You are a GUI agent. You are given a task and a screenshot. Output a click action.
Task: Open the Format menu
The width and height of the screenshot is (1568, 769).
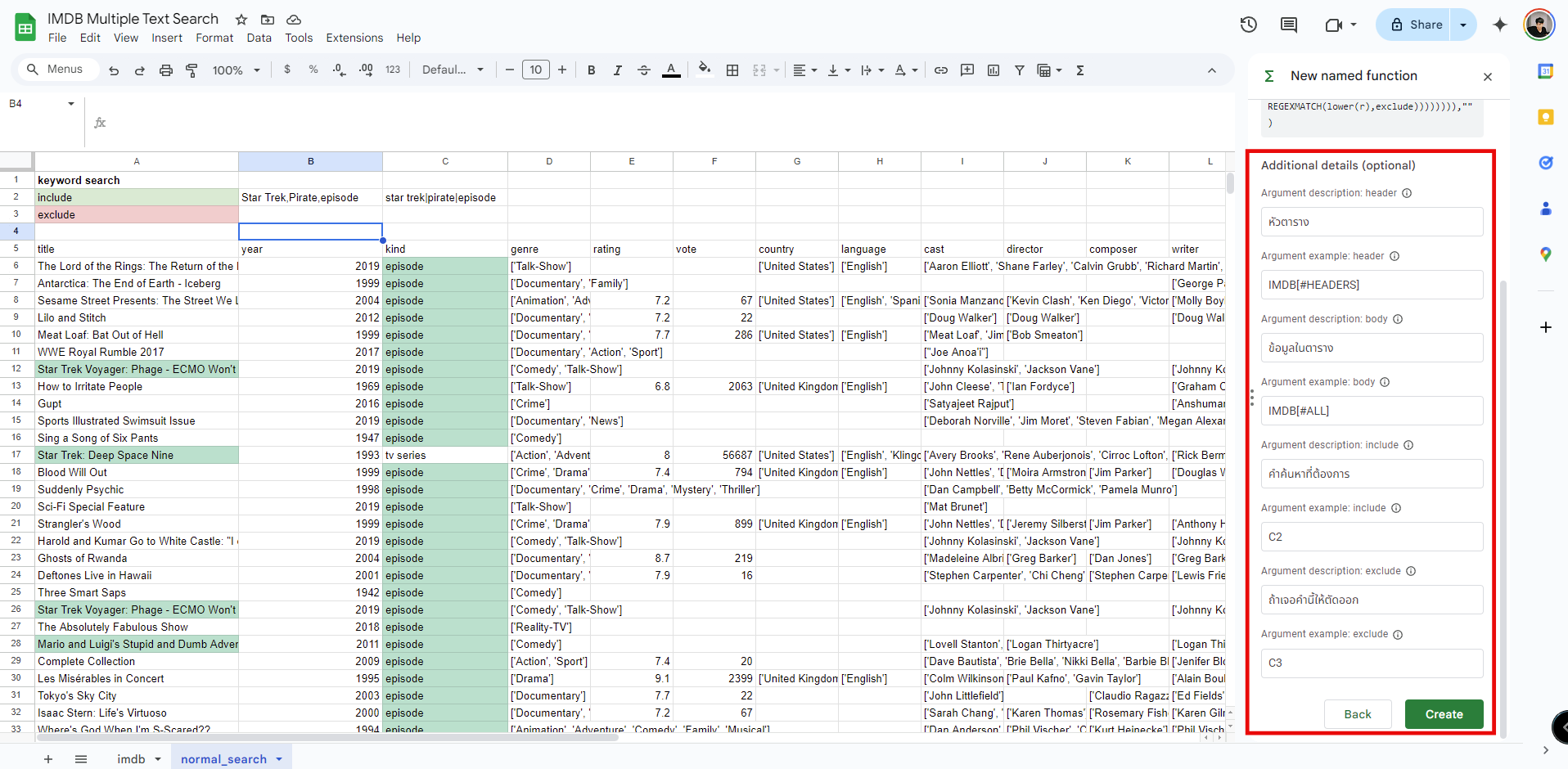(214, 38)
